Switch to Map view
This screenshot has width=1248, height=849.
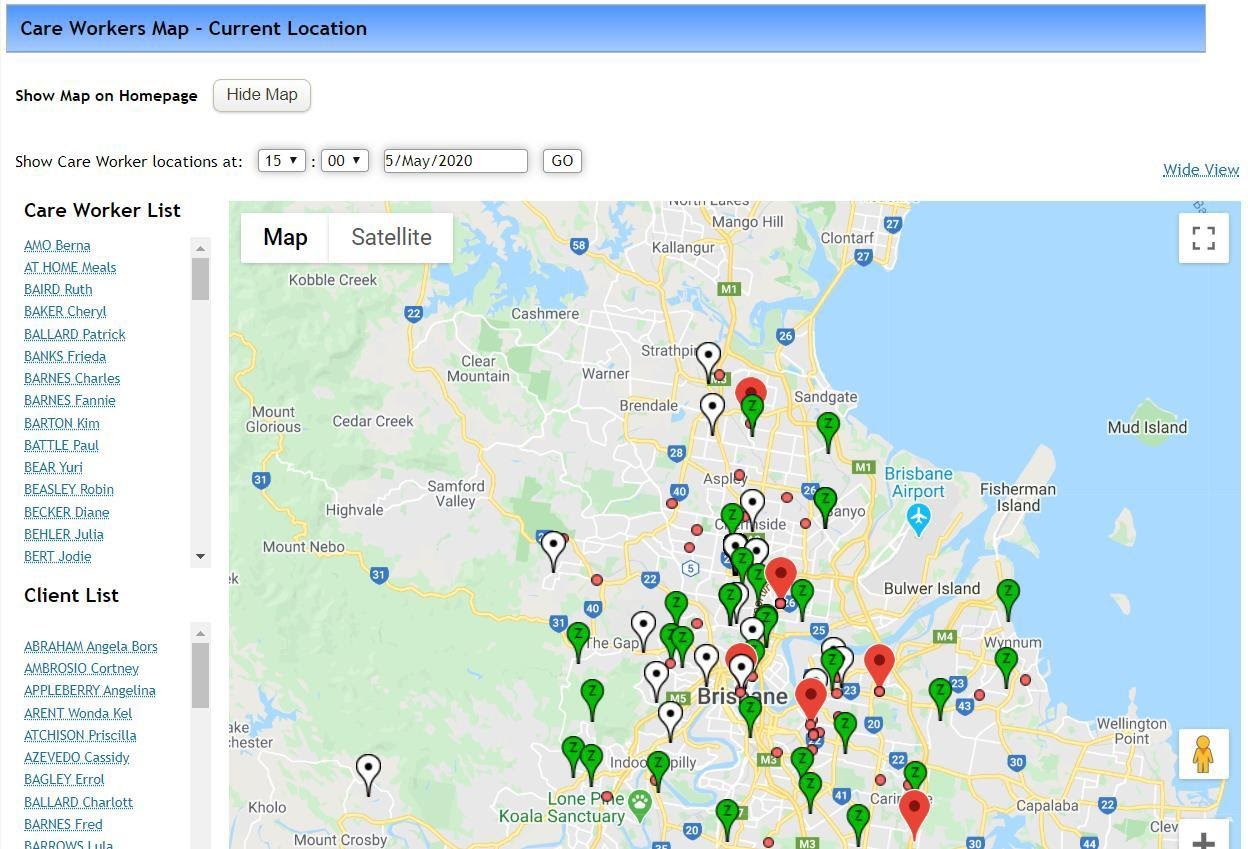coord(285,237)
